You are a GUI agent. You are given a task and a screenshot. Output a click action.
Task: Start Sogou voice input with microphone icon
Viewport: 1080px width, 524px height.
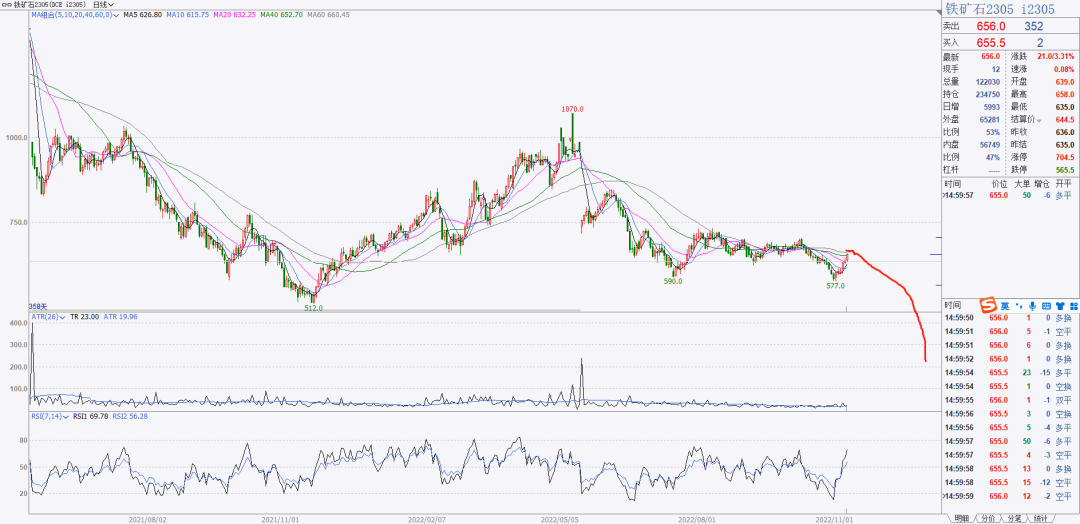click(1032, 306)
